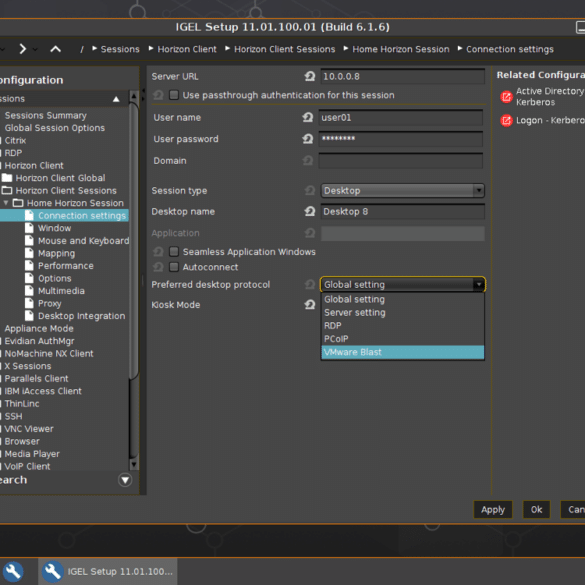The height and width of the screenshot is (585, 585).
Task: Click Home Horizon Session folder icon
Action: click(x=18, y=203)
